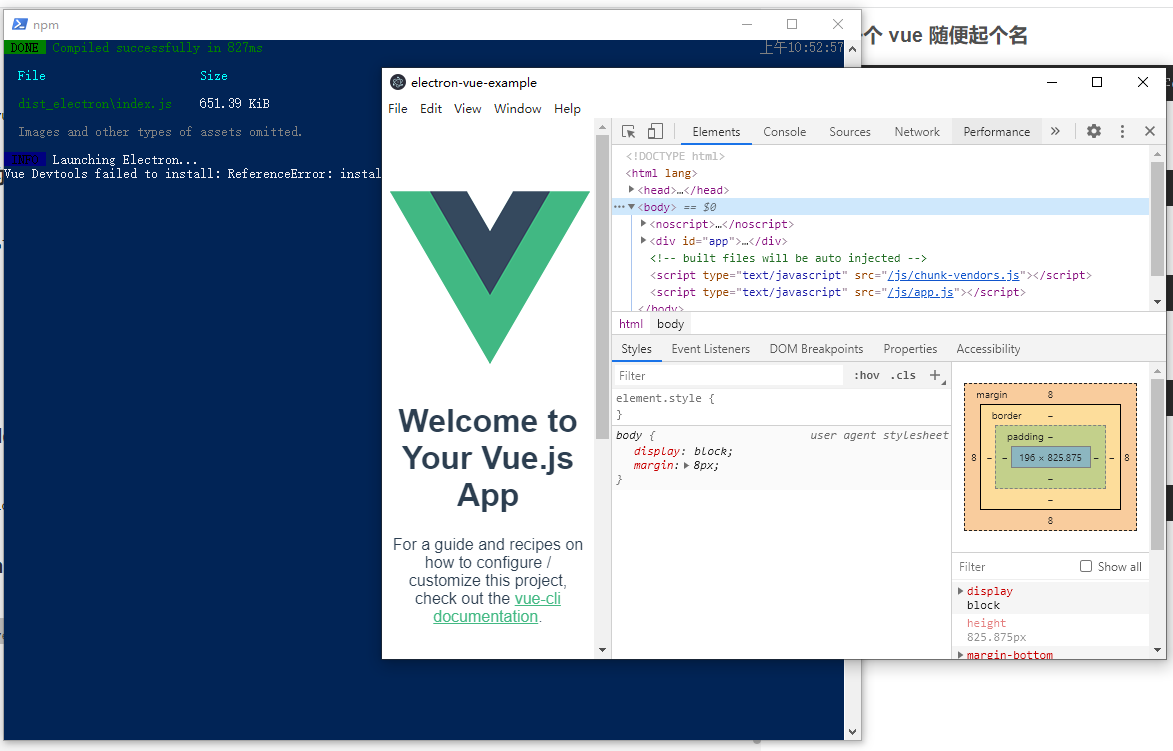Enable the Show all checkbox

pyautogui.click(x=1085, y=566)
